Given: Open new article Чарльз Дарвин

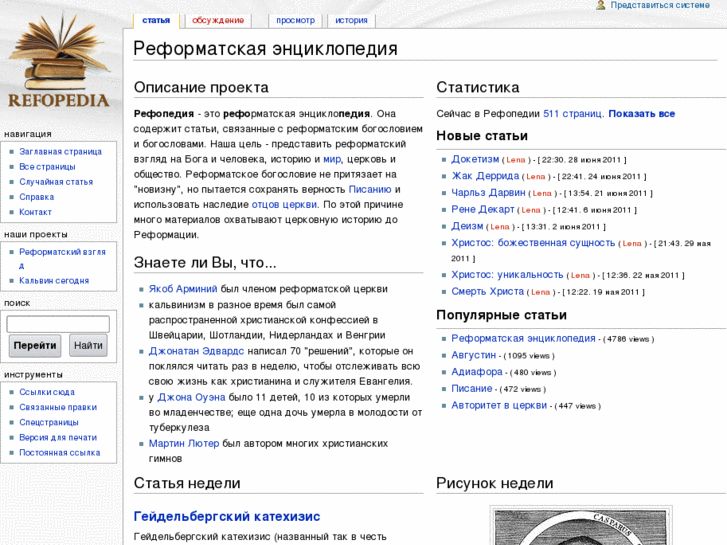Looking at the screenshot, I should [x=488, y=192].
